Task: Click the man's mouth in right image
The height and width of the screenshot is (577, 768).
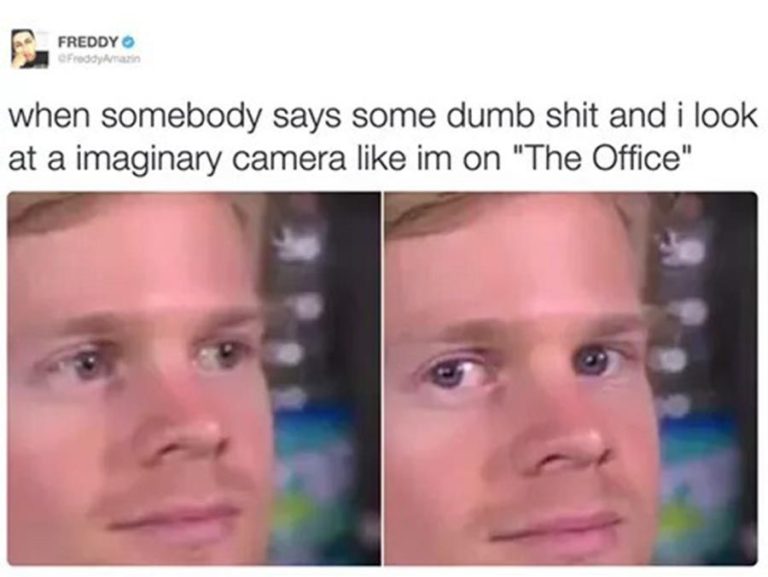Action: pos(556,529)
